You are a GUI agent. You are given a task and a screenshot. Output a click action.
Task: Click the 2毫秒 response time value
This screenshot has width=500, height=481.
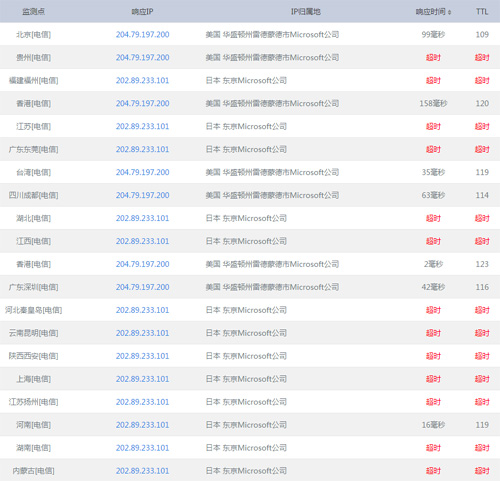[433, 264]
